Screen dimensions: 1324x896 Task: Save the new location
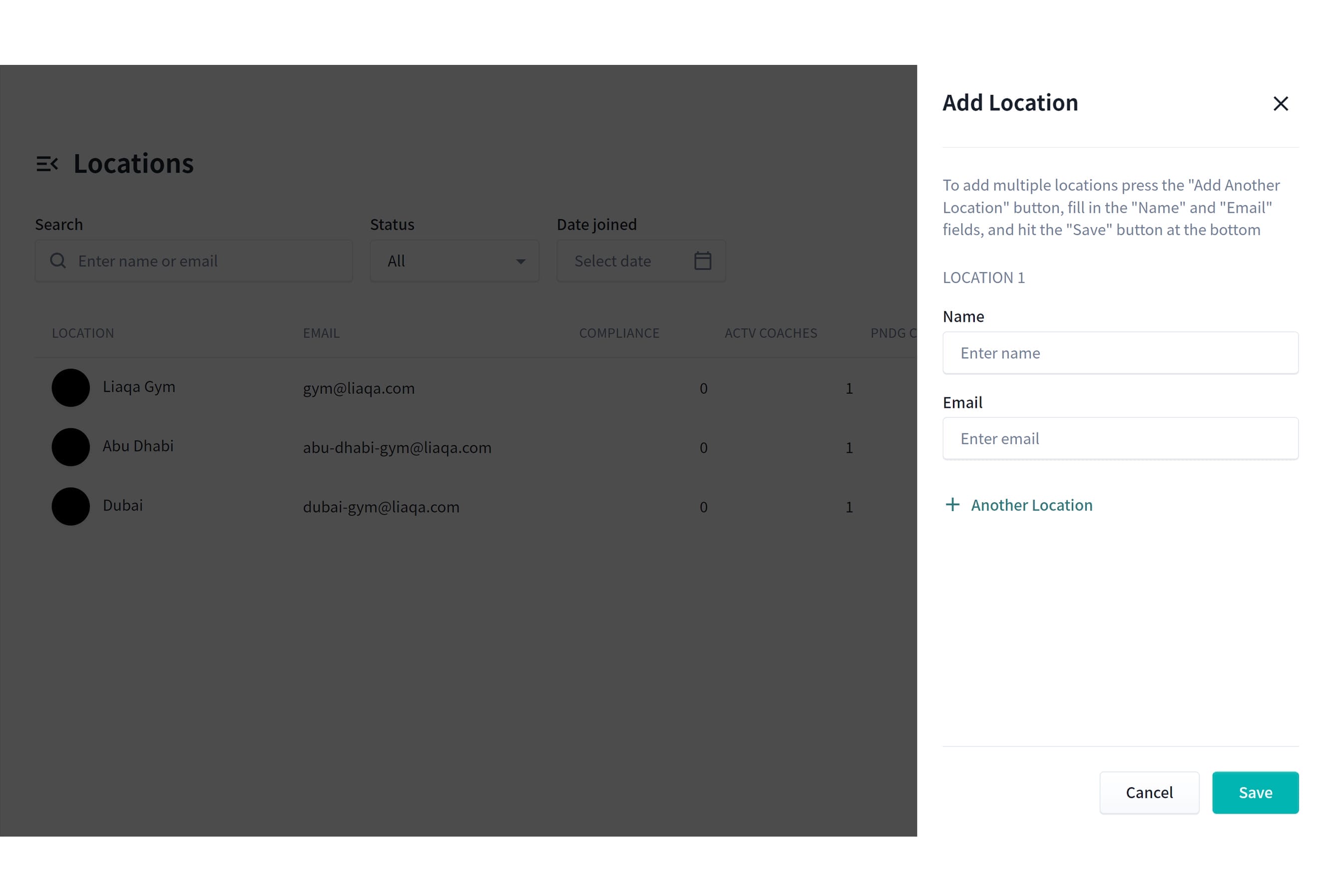(1255, 792)
